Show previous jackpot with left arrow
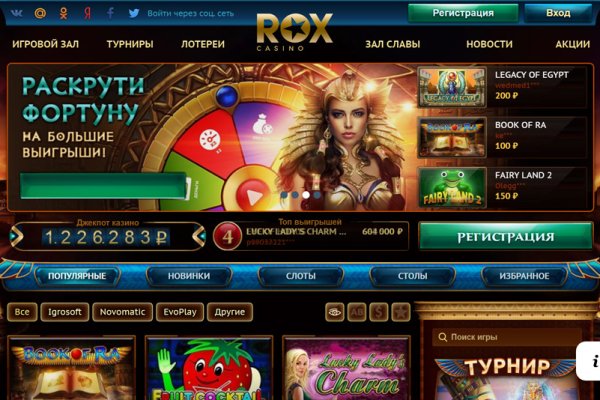Viewport: 600px width, 400px height. click(15, 237)
